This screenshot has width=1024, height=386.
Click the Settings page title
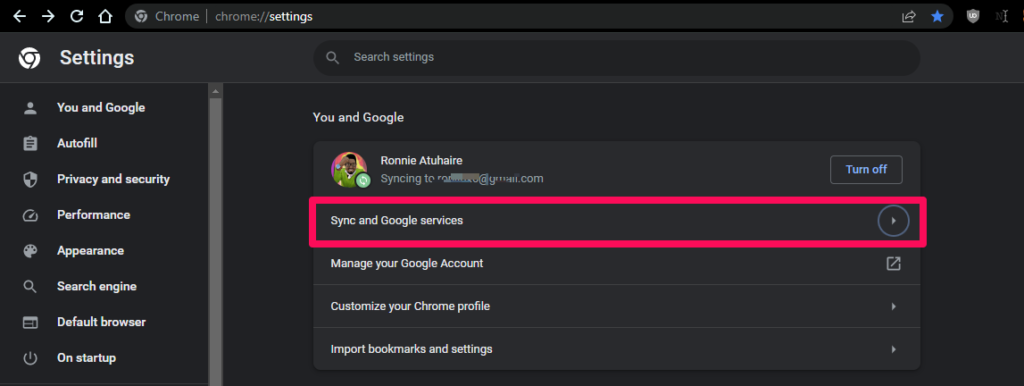coord(97,58)
